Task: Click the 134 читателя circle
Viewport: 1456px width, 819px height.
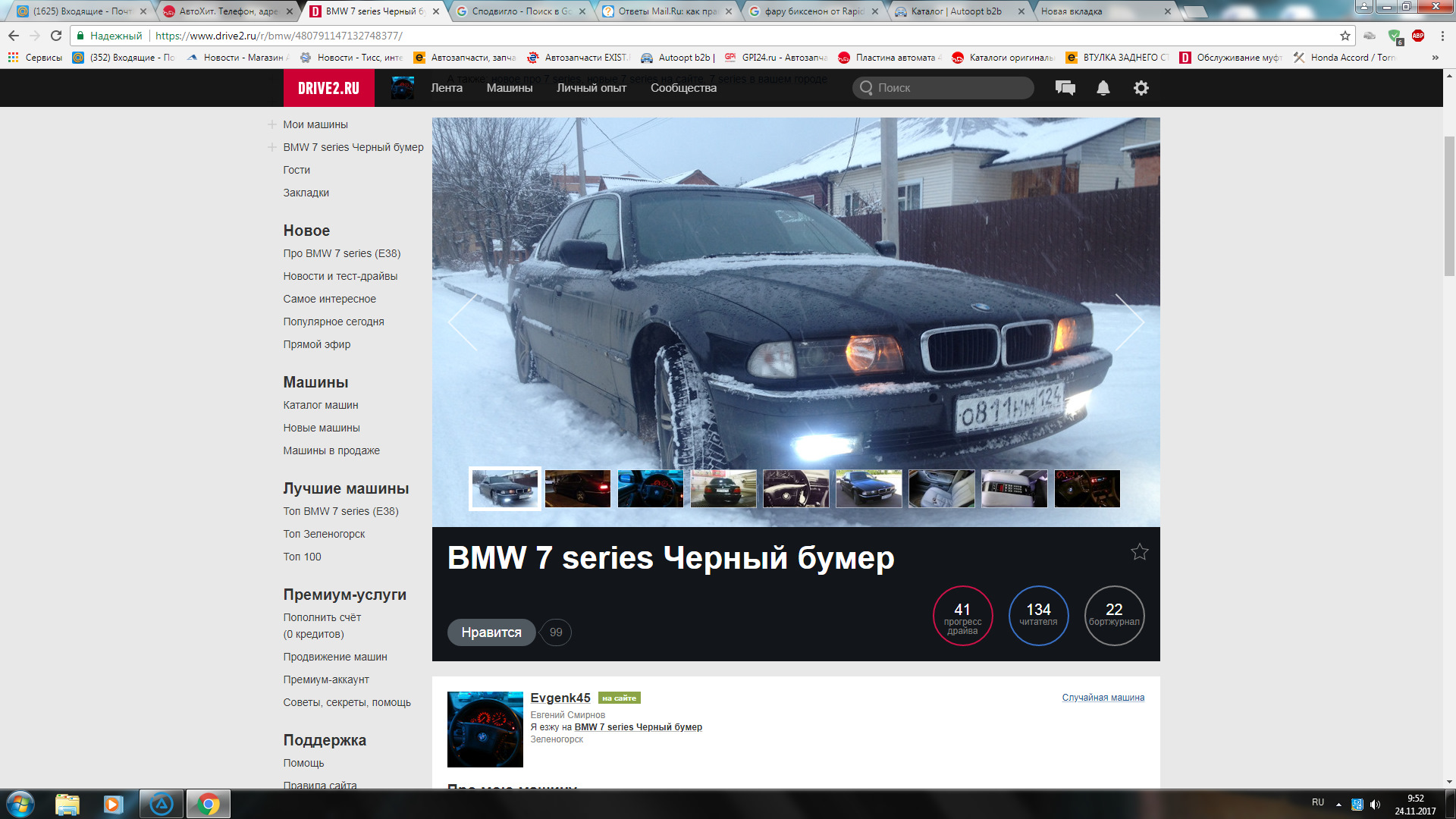Action: pyautogui.click(x=1038, y=616)
